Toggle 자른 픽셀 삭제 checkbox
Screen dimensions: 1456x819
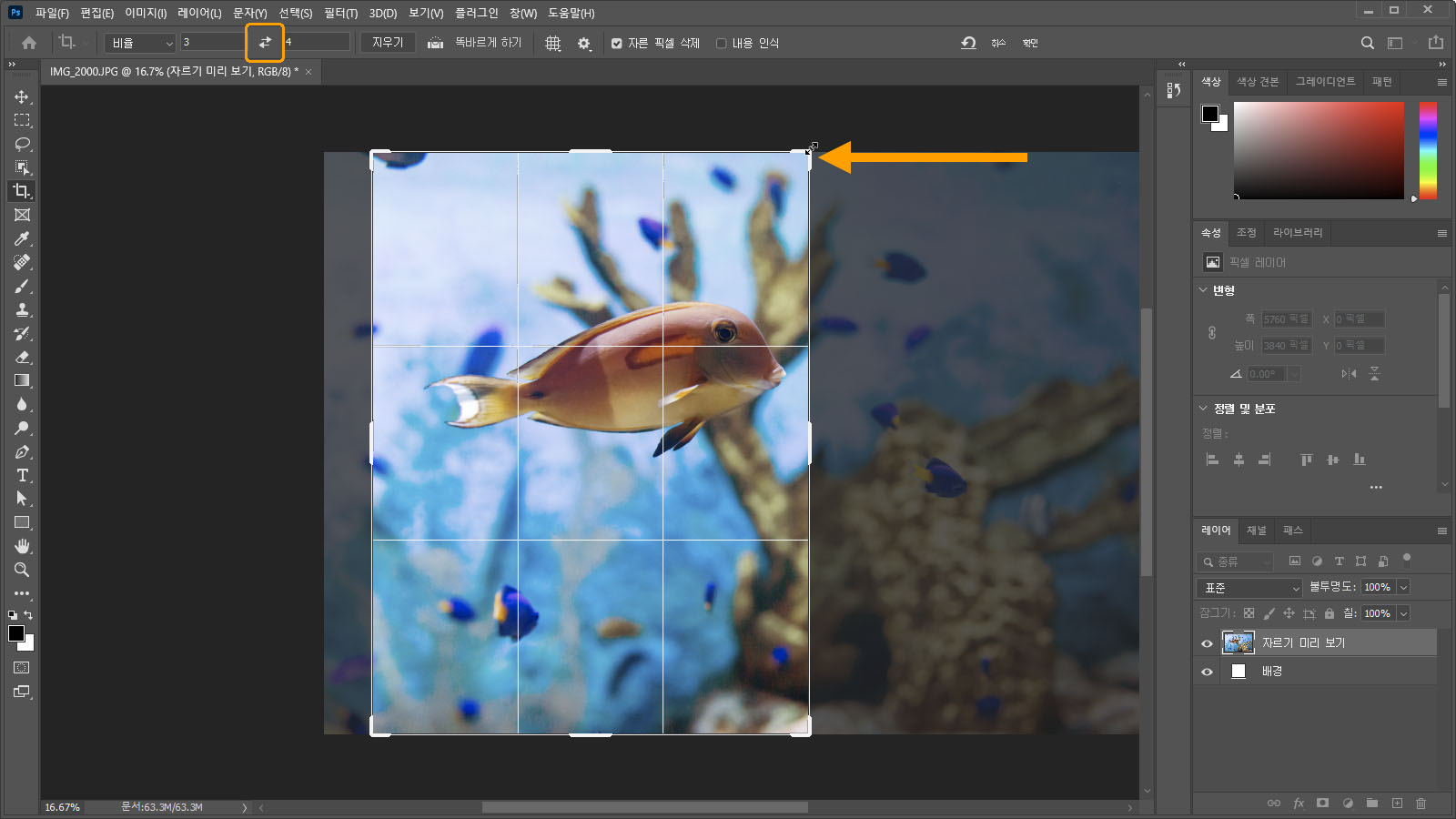(617, 43)
